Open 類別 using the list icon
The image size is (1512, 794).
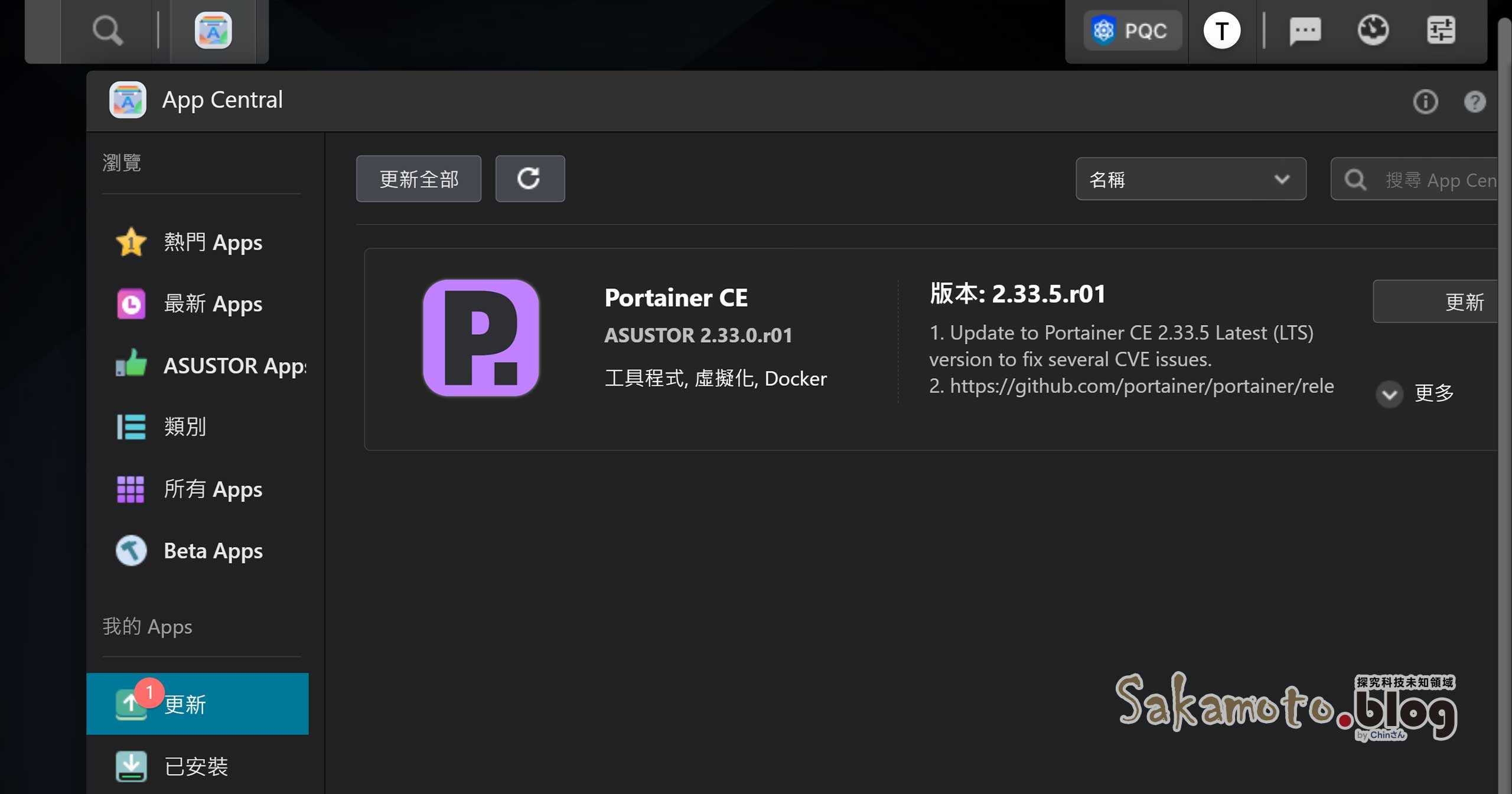131,427
